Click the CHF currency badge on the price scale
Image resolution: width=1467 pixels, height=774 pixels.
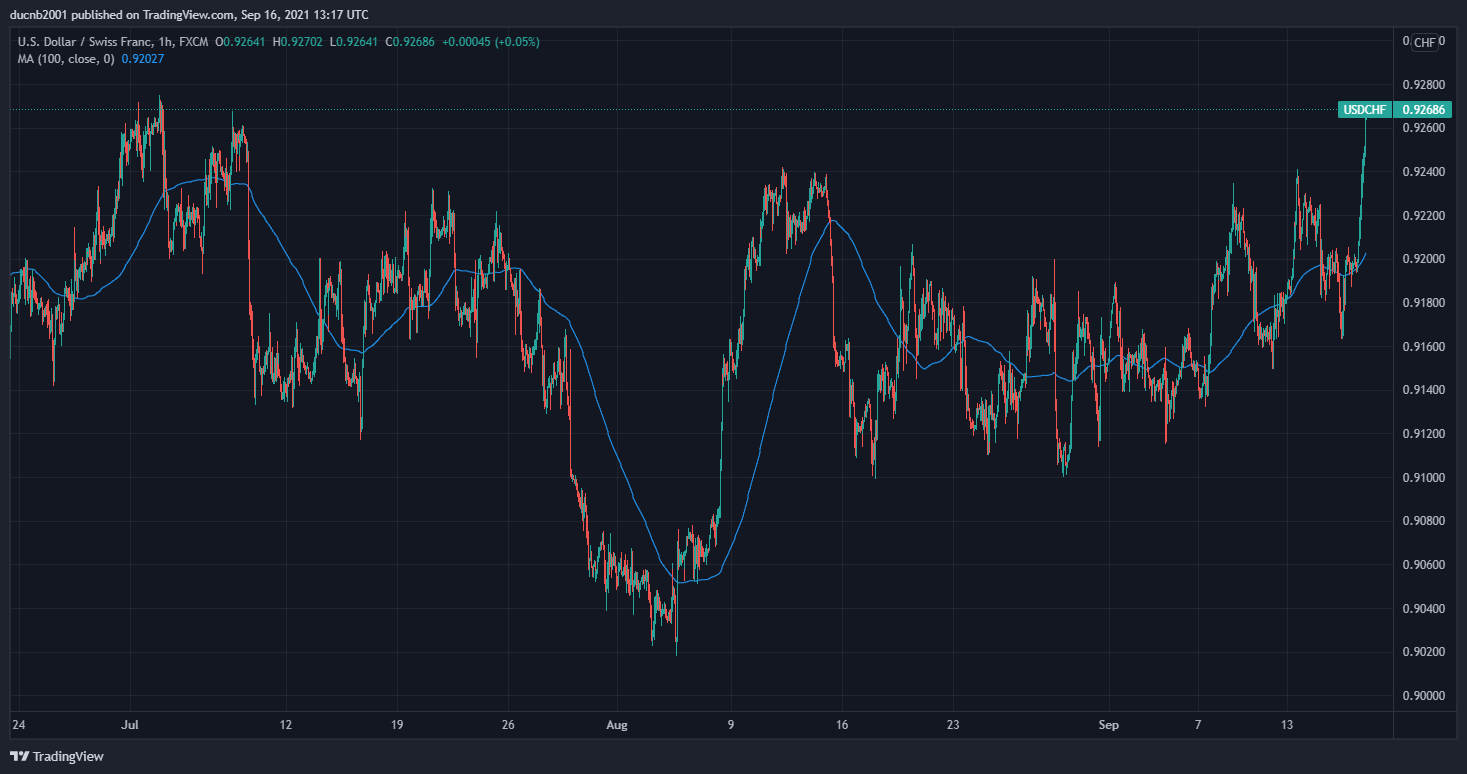point(1425,42)
